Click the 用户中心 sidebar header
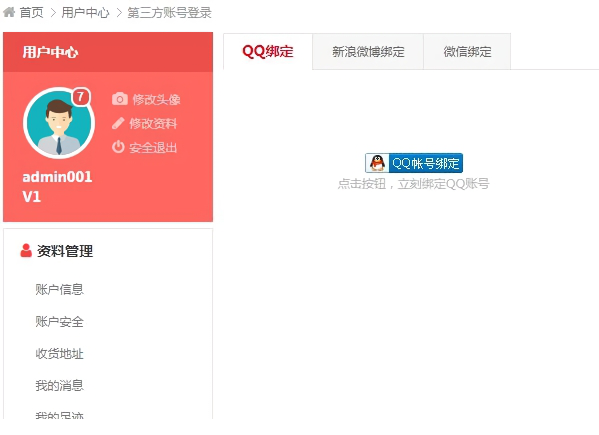Image resolution: width=599 pixels, height=435 pixels. 108,52
